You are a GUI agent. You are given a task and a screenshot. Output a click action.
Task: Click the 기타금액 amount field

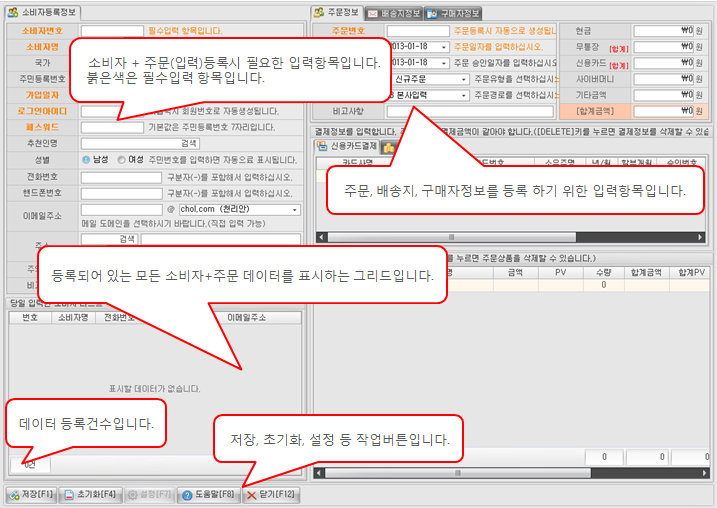click(664, 95)
